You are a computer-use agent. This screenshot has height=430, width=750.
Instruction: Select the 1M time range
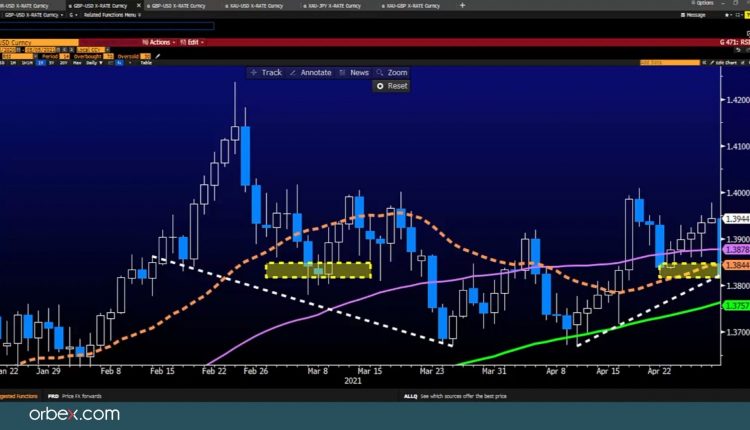coord(12,63)
